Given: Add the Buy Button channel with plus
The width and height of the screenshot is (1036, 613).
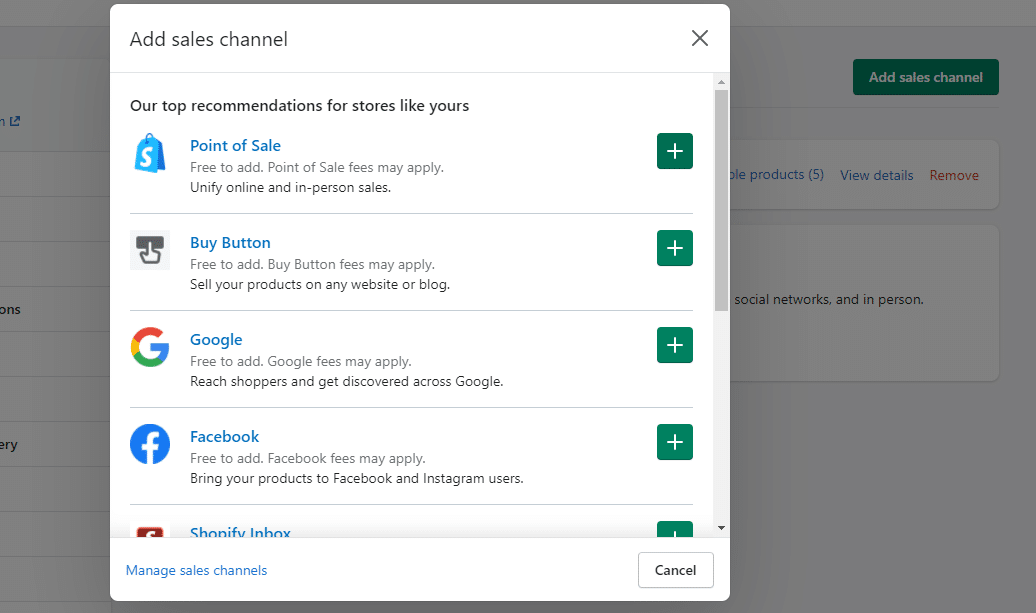Looking at the screenshot, I should 675,248.
